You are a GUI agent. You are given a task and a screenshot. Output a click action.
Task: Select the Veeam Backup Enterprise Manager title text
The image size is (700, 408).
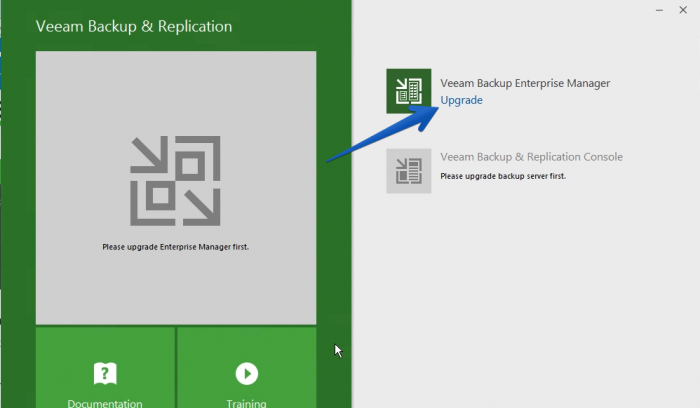tap(525, 83)
